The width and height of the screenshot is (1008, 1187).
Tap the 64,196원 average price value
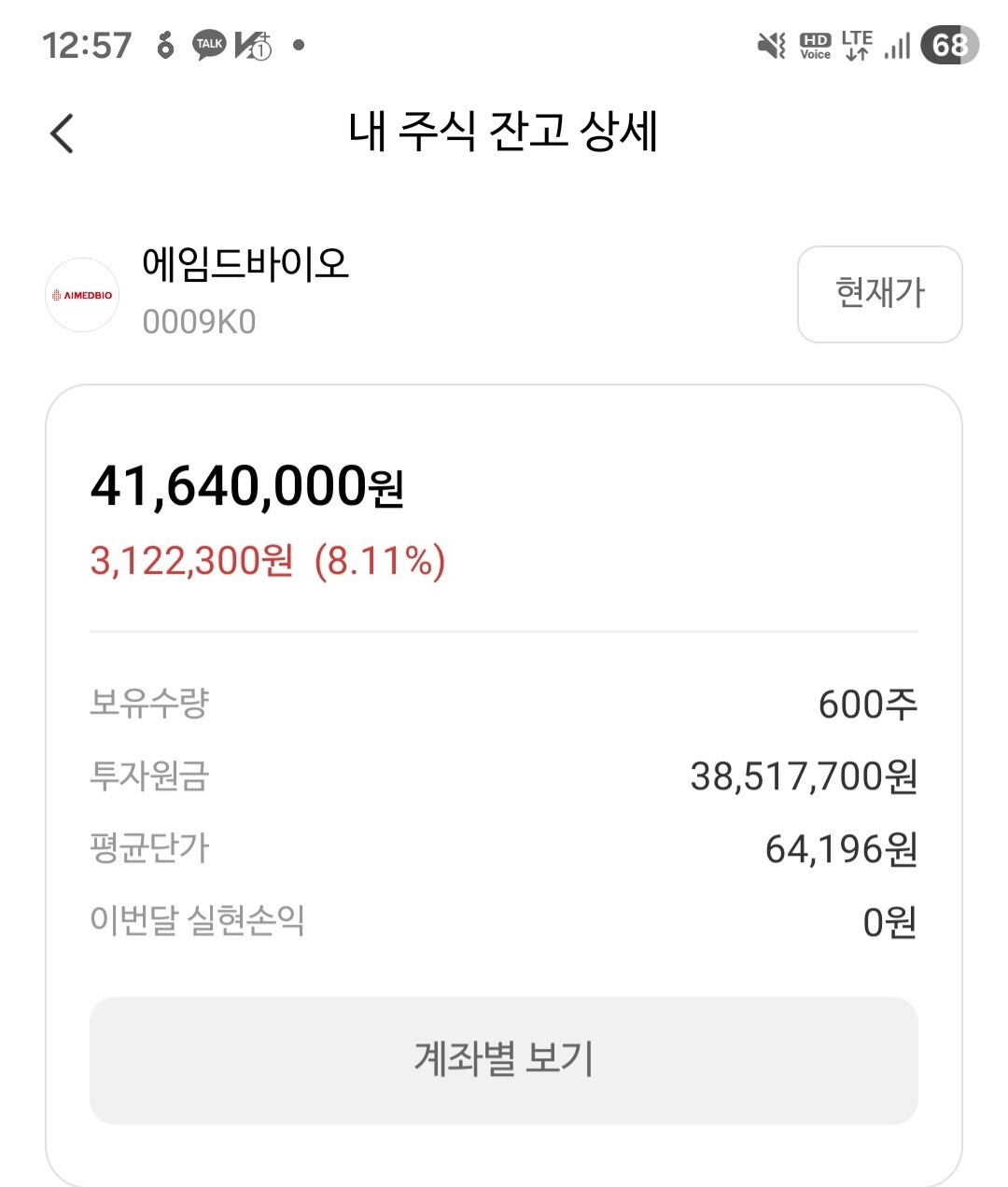(841, 849)
